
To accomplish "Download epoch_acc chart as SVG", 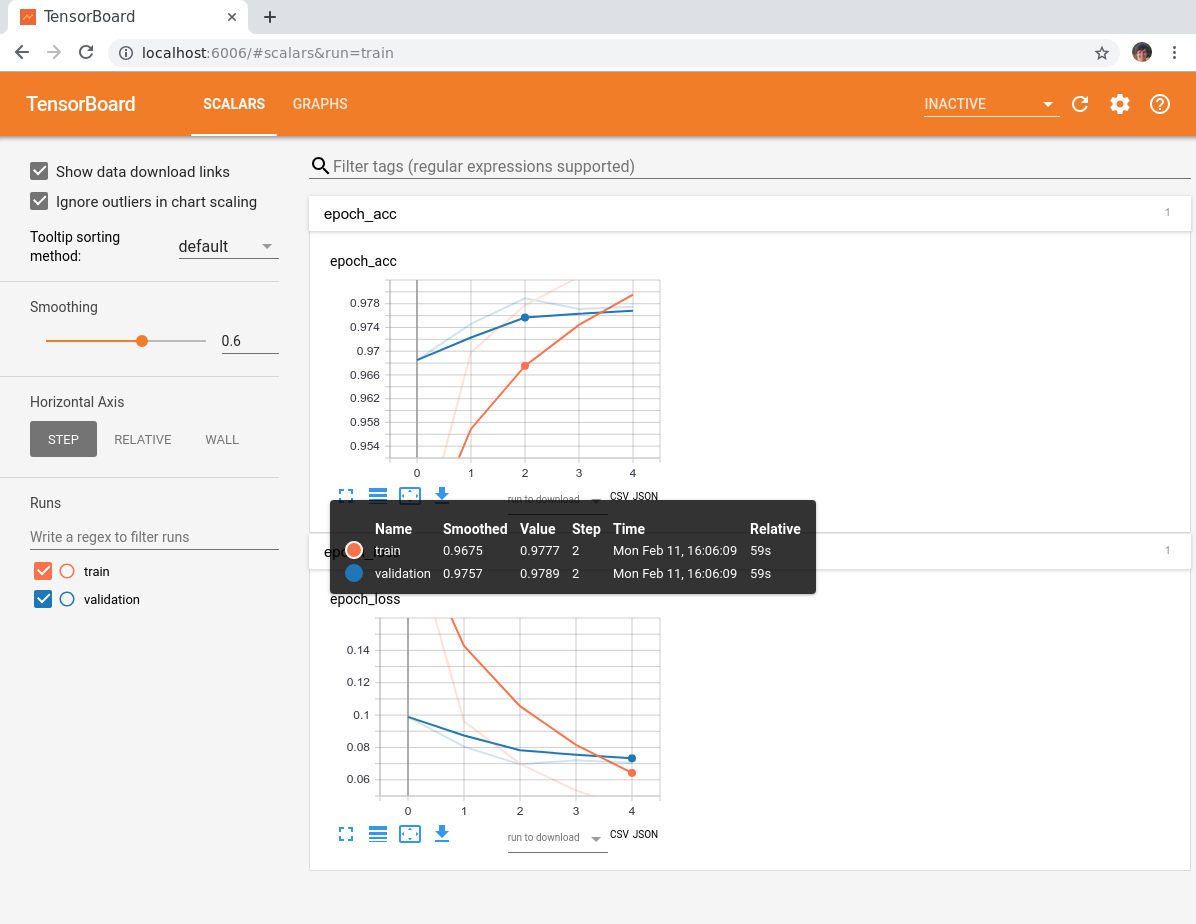I will click(x=442, y=495).
